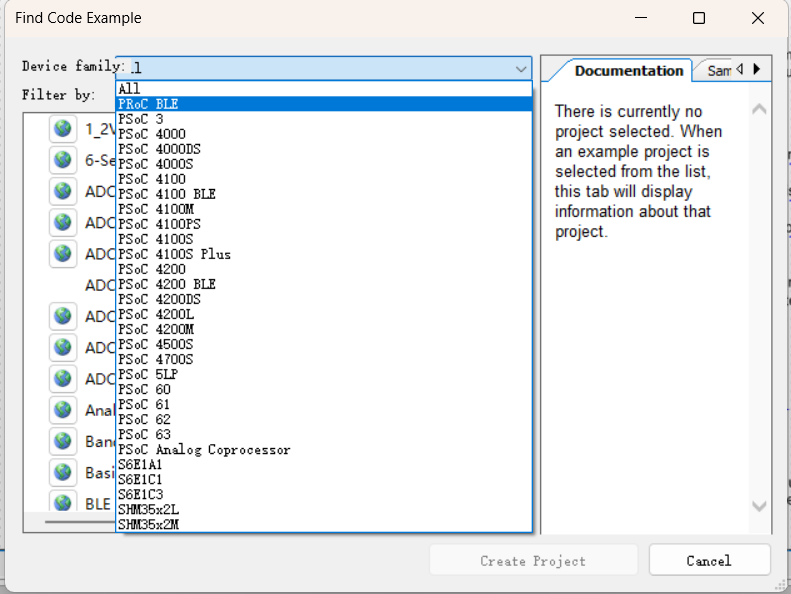Choose PSoC 4000DS from the list

tap(324, 149)
